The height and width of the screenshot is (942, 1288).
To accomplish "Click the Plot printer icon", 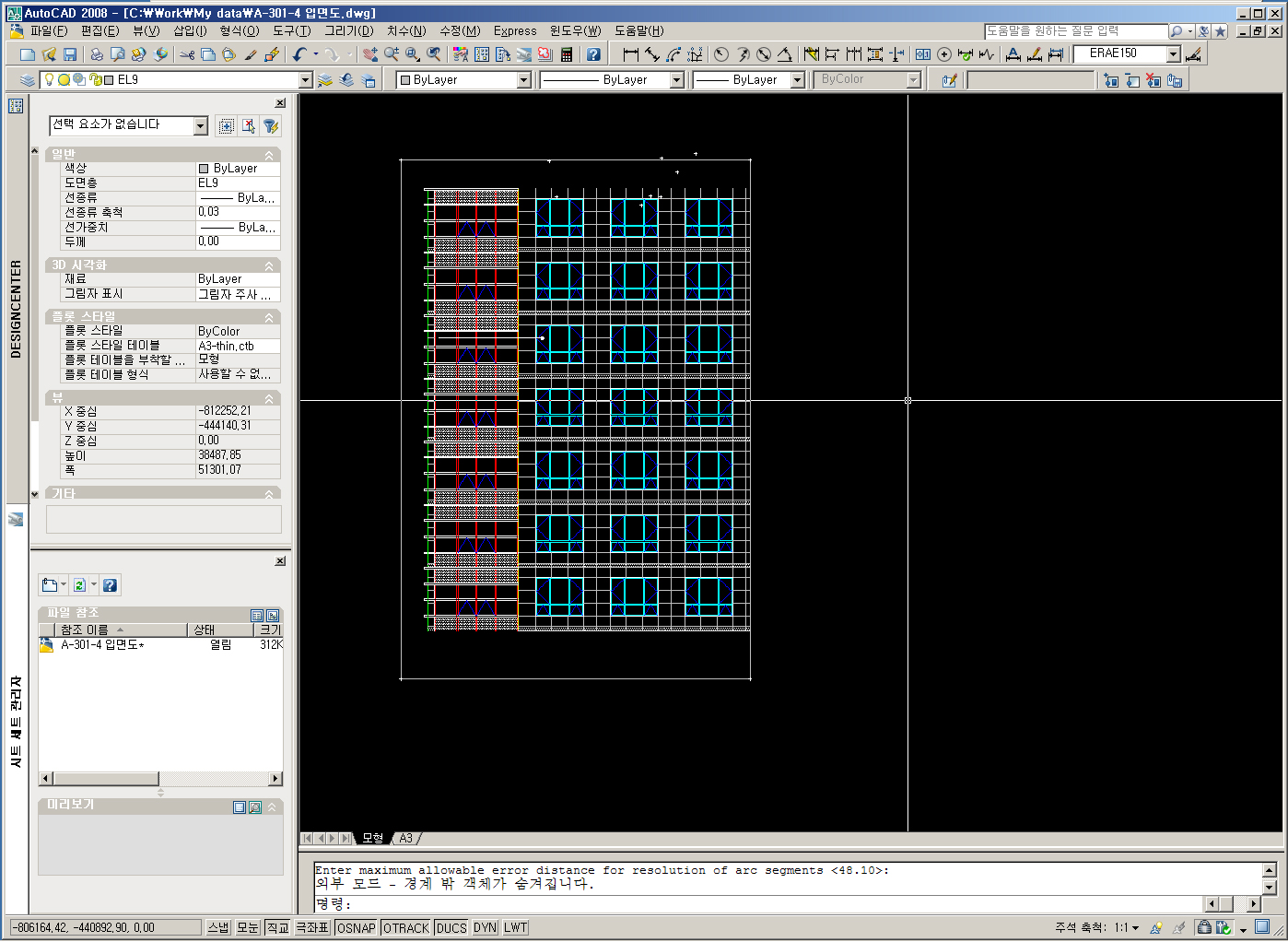I will click(96, 55).
